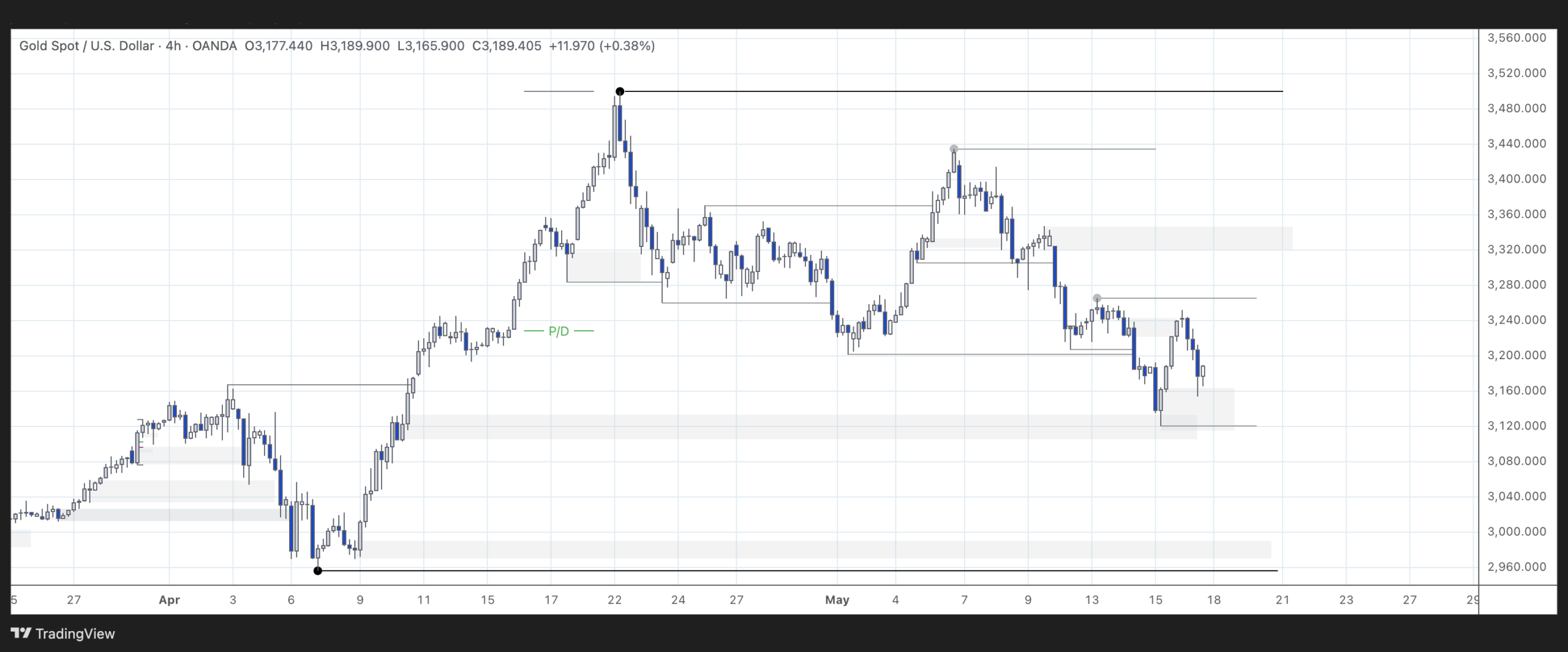1568x652 pixels.
Task: Click the open value O3,177.440
Action: point(279,46)
